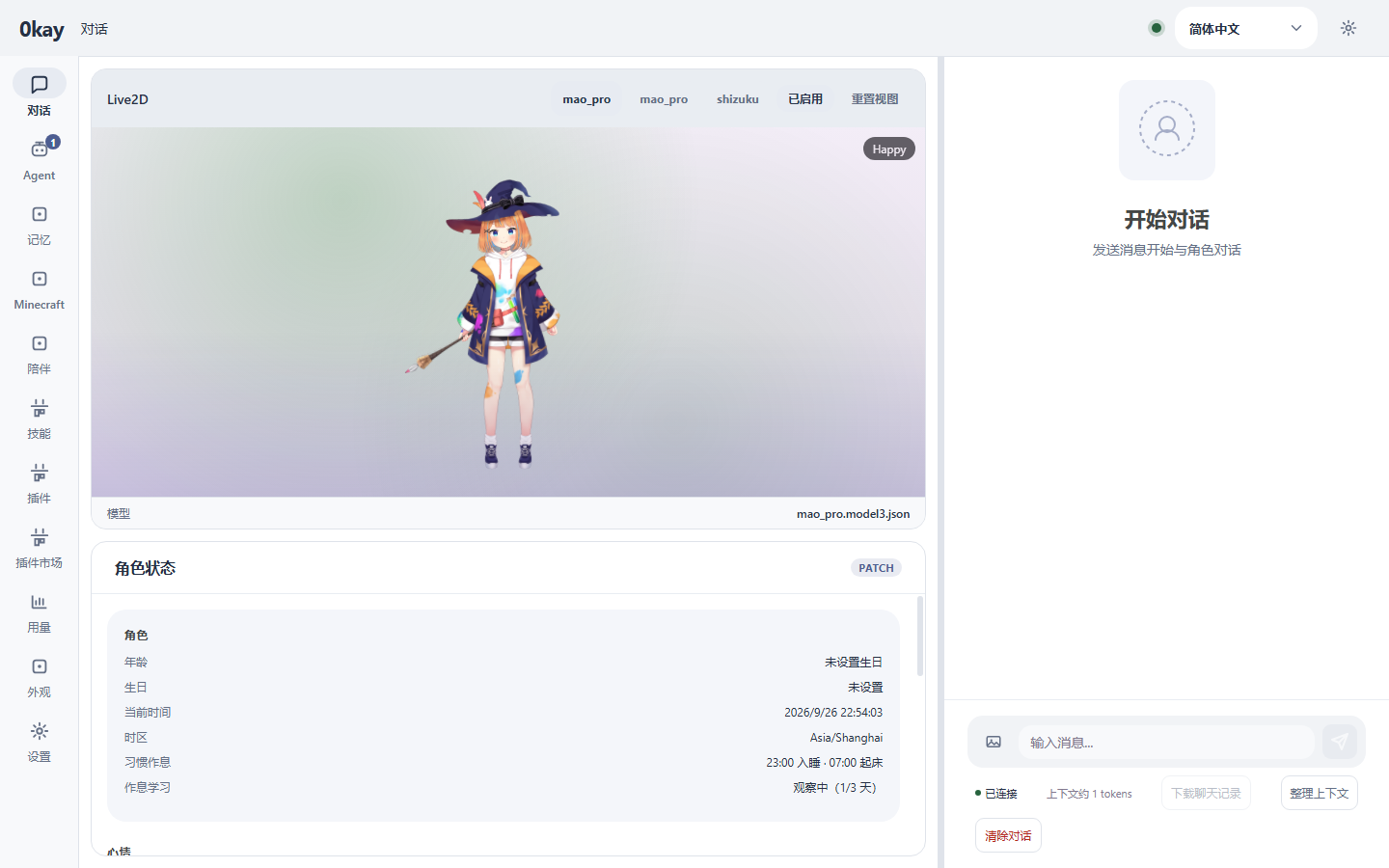View the 用量 usage statistics page

tap(39, 610)
